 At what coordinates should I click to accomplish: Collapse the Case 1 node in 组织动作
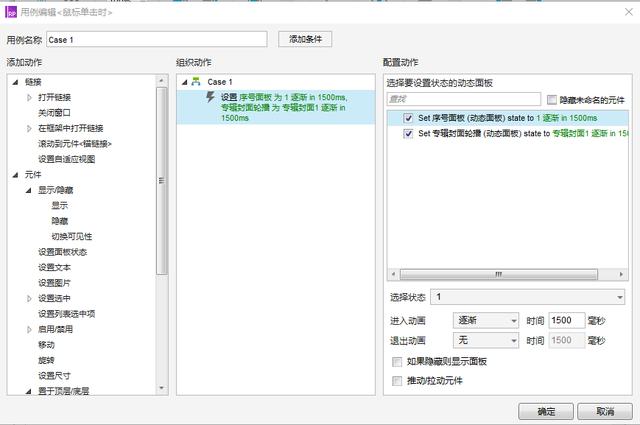(x=184, y=82)
